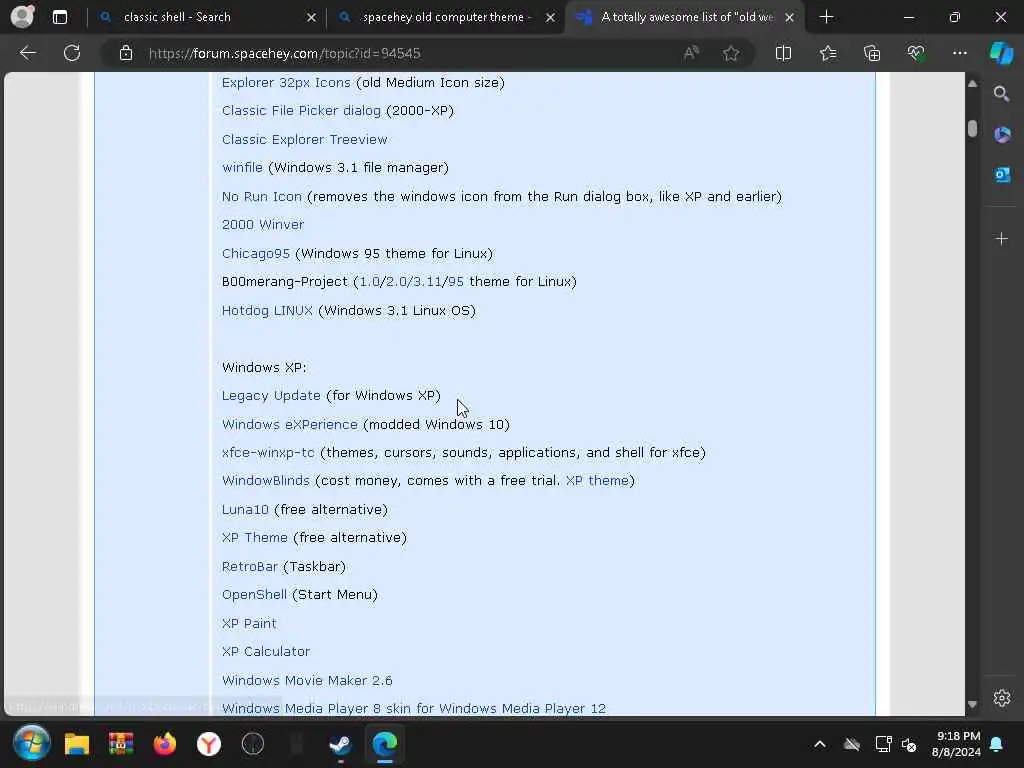Image resolution: width=1024 pixels, height=768 pixels.
Task: Open the B00merang '3.11' theme link
Action: [x=427, y=282]
